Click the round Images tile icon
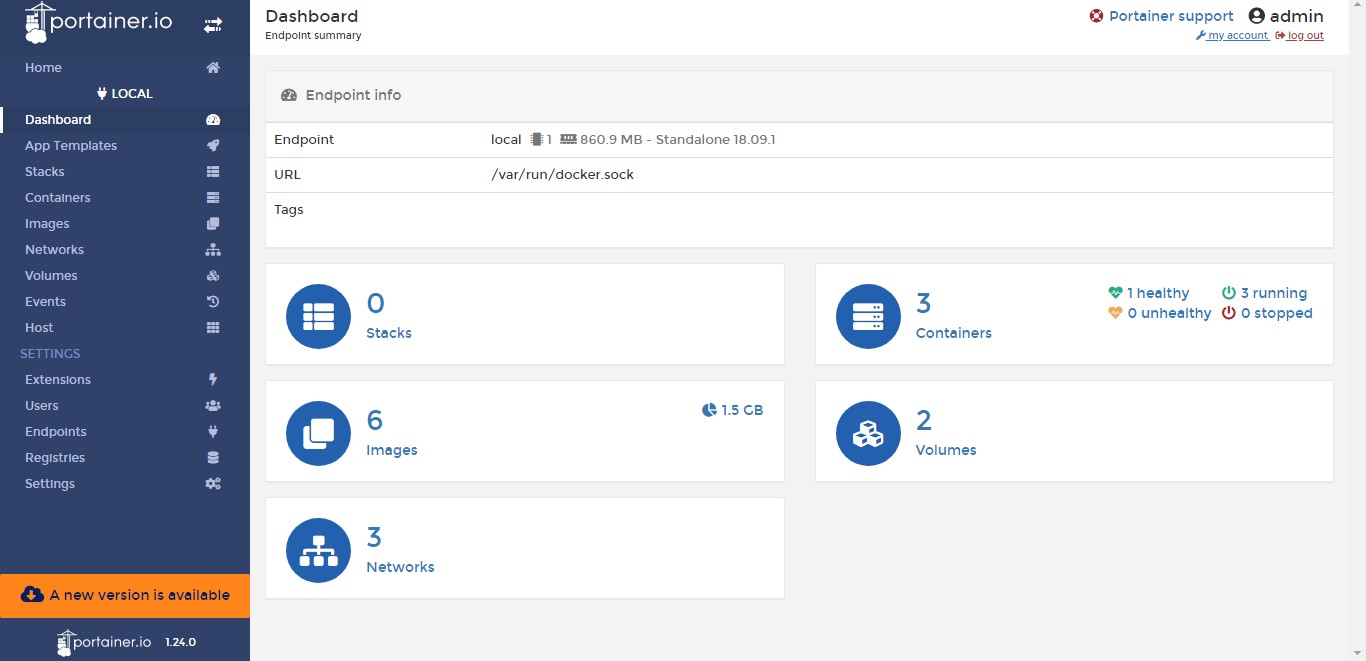This screenshot has width=1366, height=661. [318, 433]
